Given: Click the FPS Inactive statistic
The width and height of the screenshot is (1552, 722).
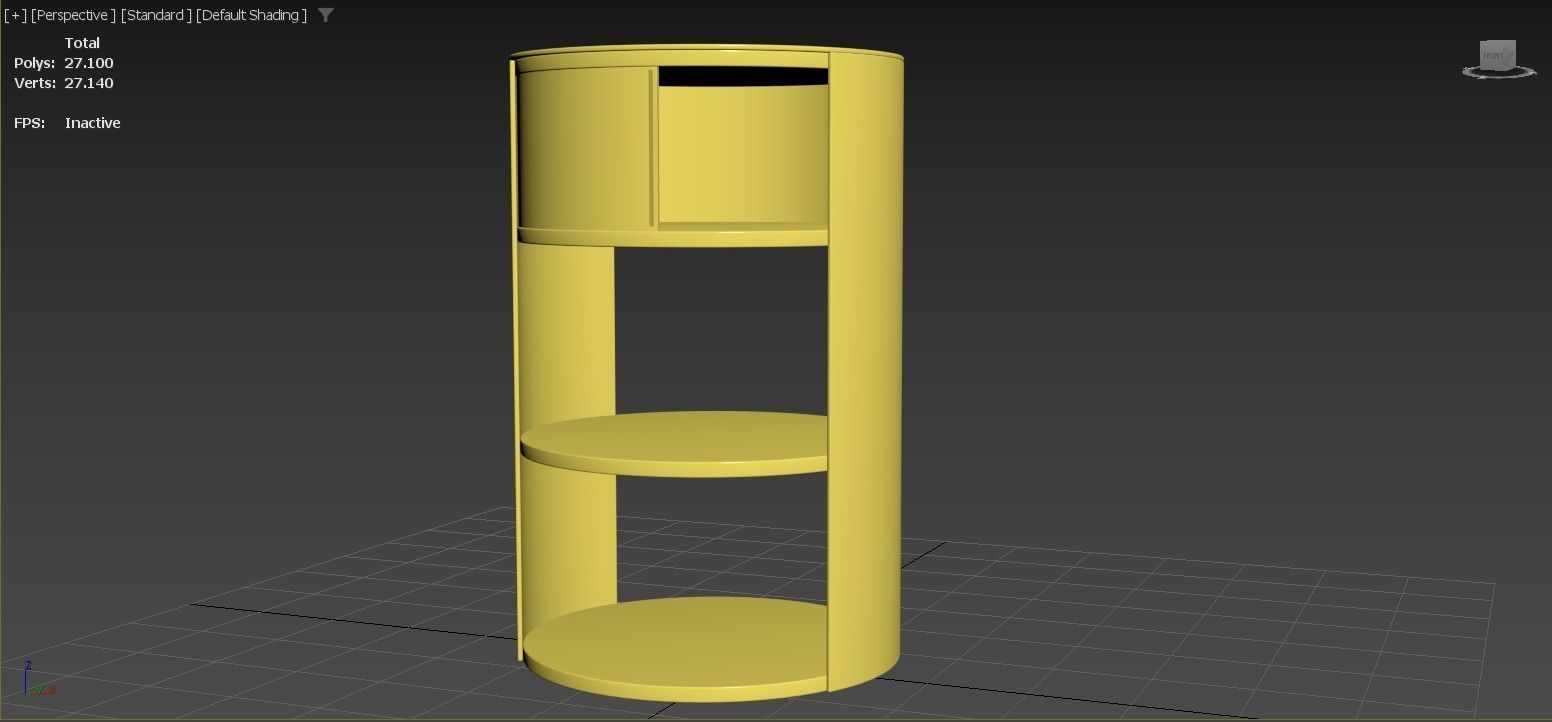Looking at the screenshot, I should [x=67, y=123].
